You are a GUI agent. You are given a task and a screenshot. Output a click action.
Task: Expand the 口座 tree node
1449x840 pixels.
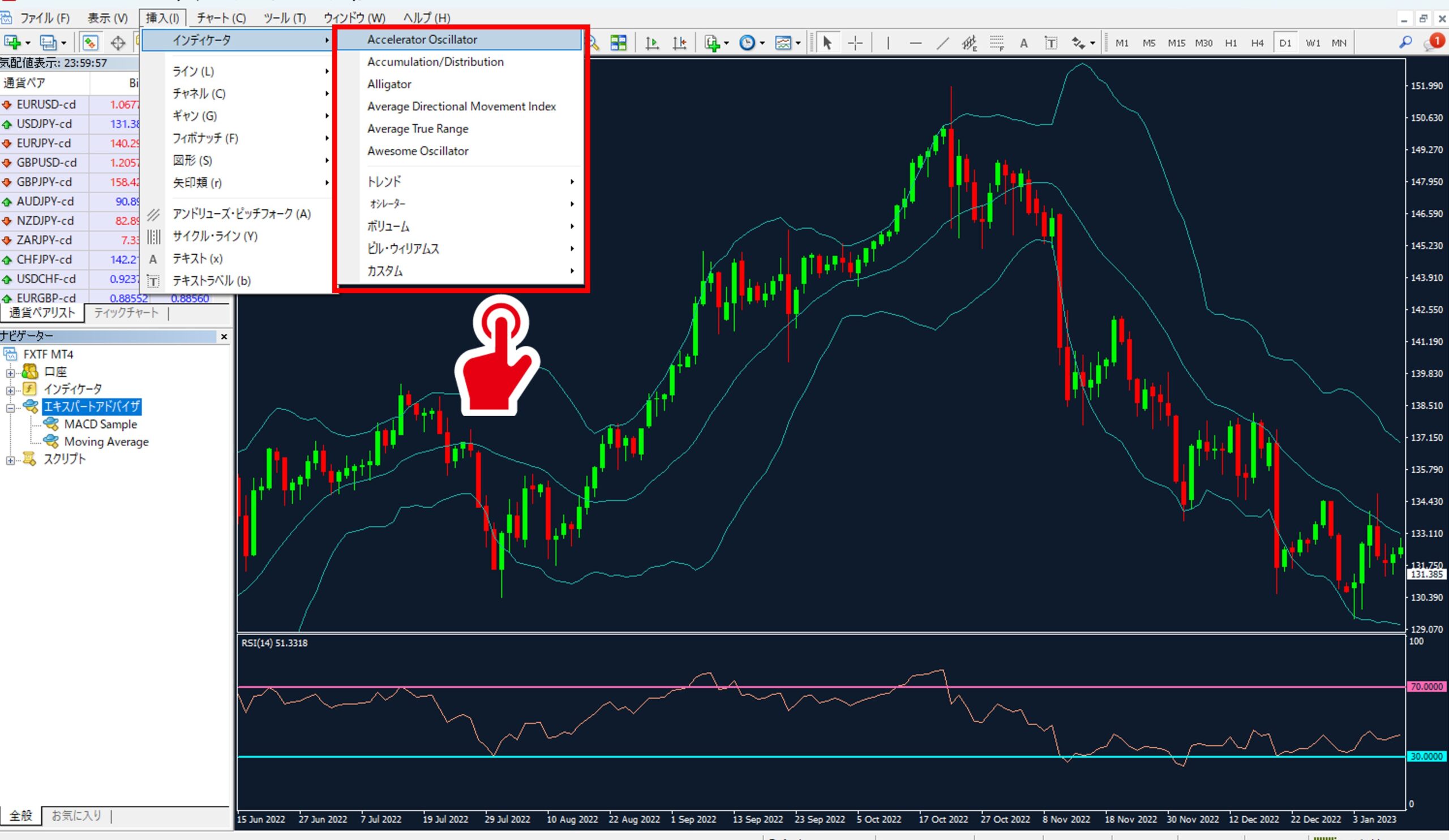click(10, 373)
